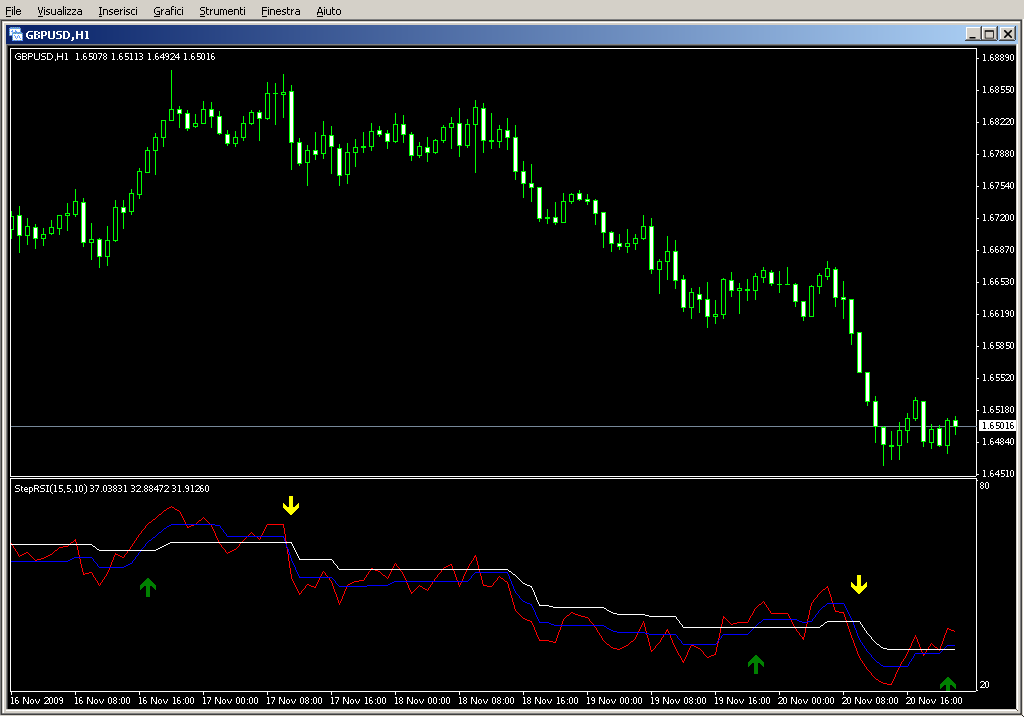Click the 1.65520 price scale value
The image size is (1024, 717).
(999, 377)
